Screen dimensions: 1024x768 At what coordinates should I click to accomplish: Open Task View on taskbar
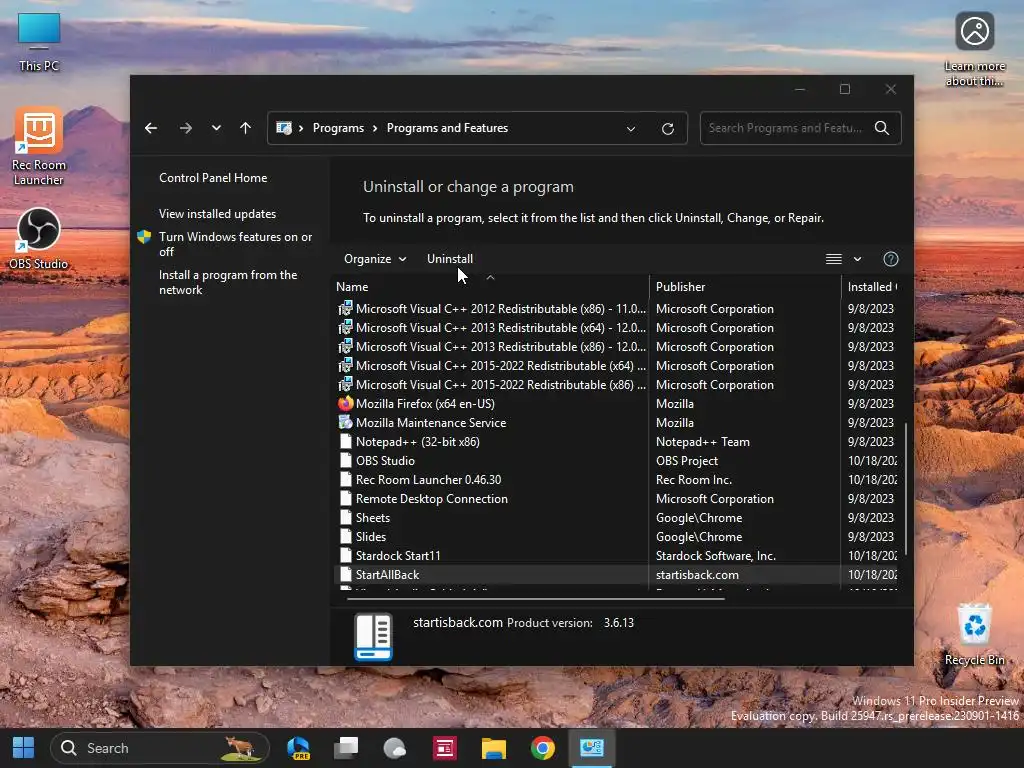[346, 748]
